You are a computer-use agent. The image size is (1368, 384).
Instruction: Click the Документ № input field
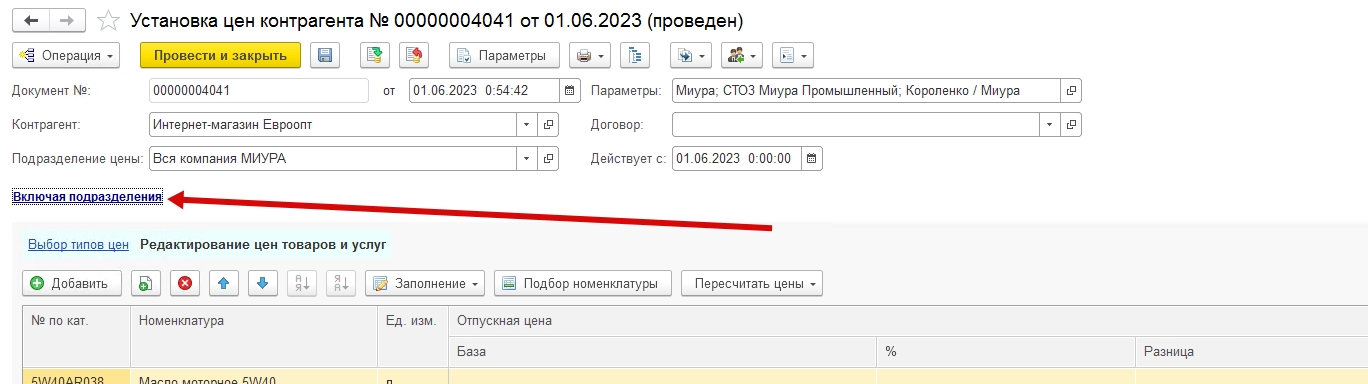pyautogui.click(x=259, y=91)
